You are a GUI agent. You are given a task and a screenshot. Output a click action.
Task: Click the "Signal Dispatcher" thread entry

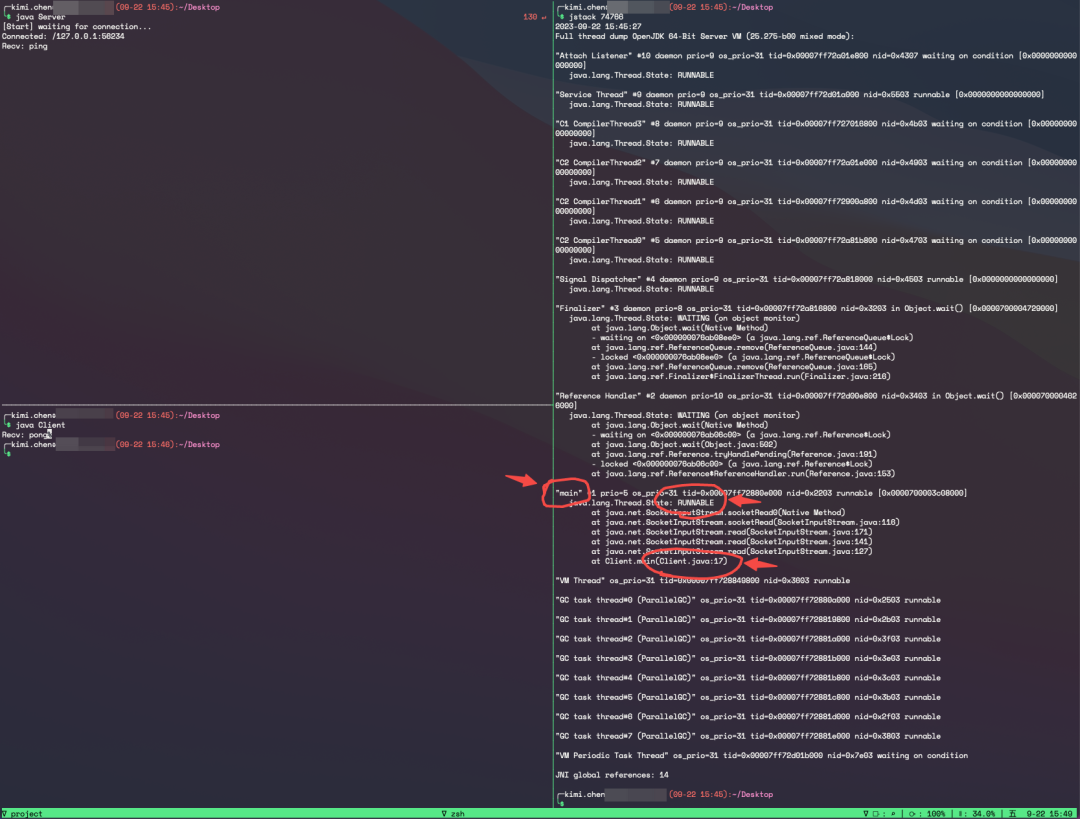[x=806, y=279]
